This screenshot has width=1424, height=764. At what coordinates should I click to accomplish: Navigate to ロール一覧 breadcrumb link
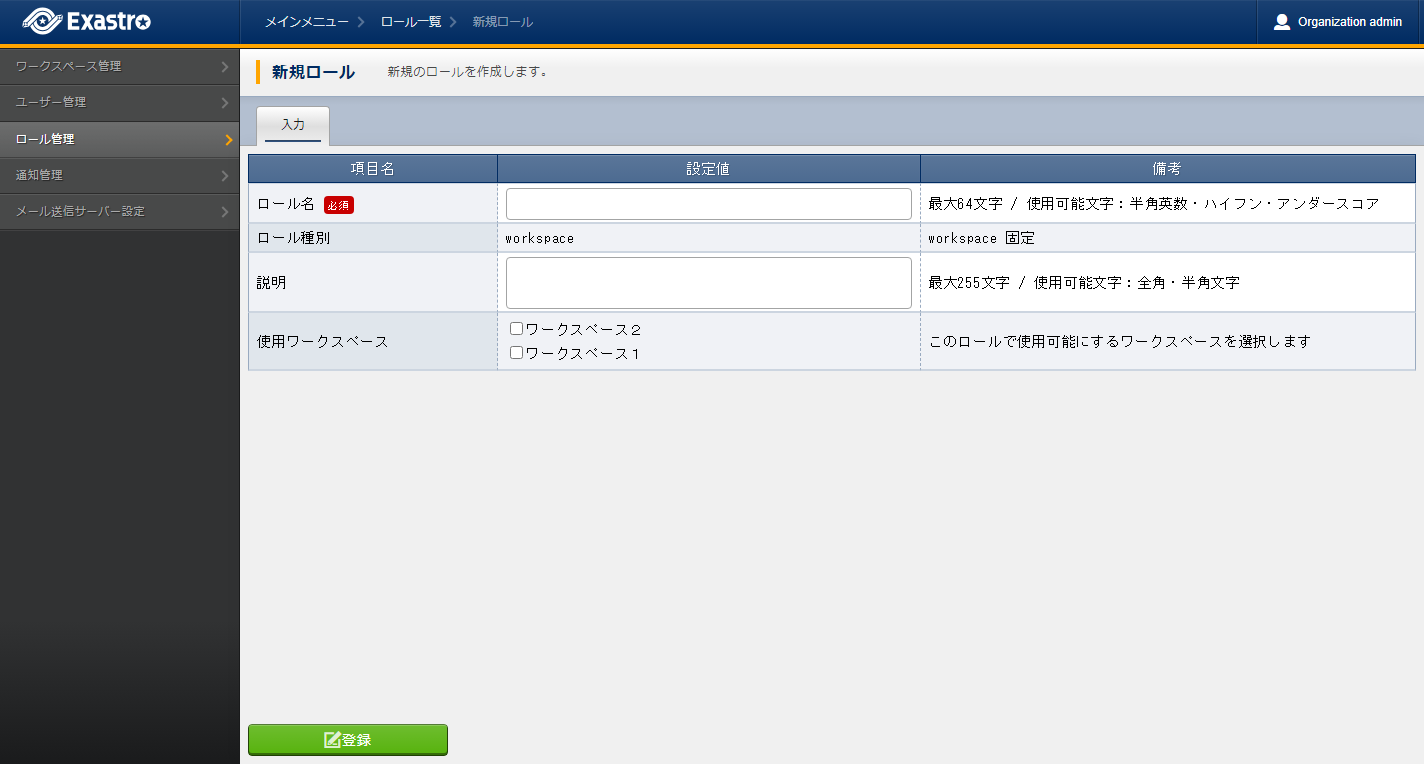coord(411,22)
